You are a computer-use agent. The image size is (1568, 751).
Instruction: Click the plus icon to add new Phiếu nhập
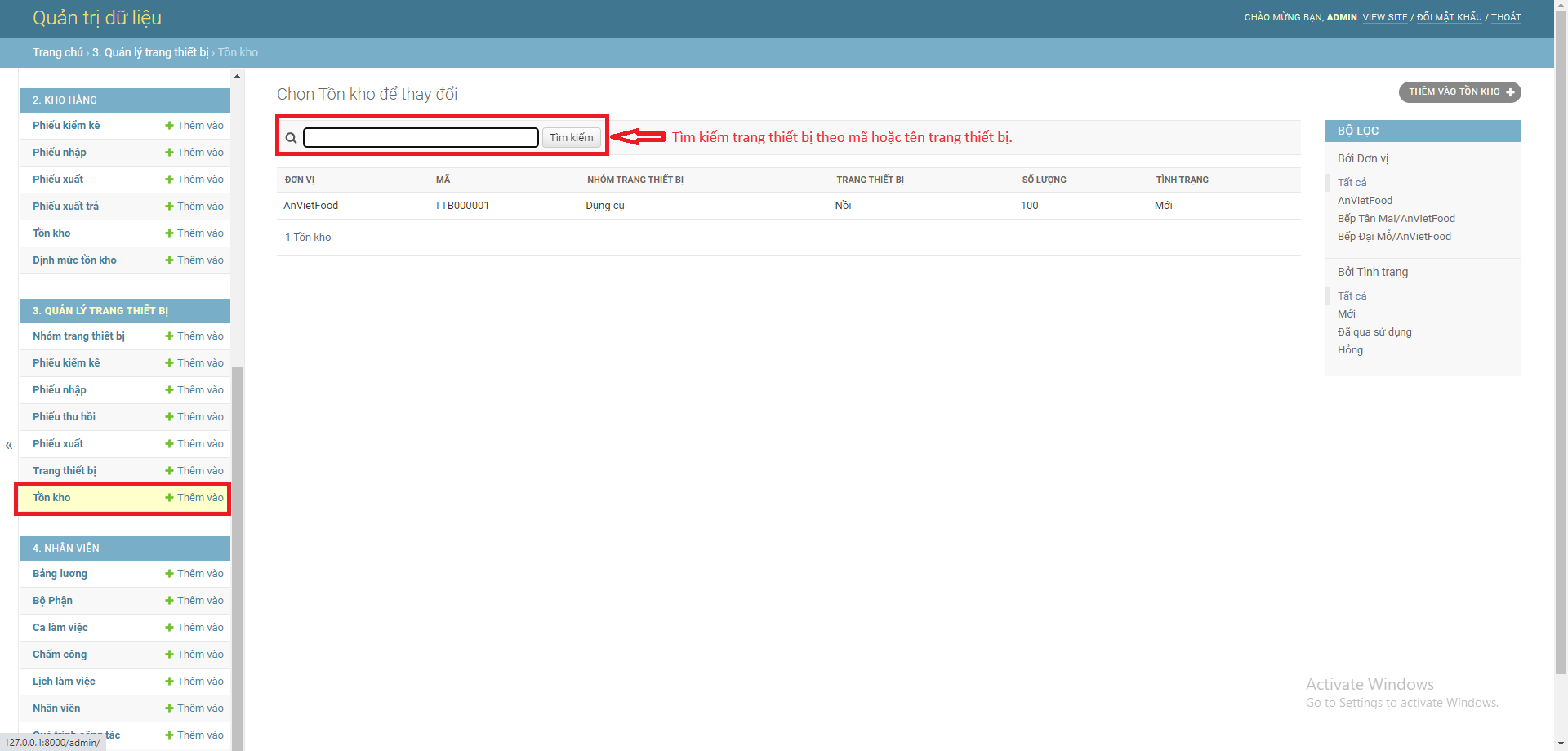coord(168,389)
